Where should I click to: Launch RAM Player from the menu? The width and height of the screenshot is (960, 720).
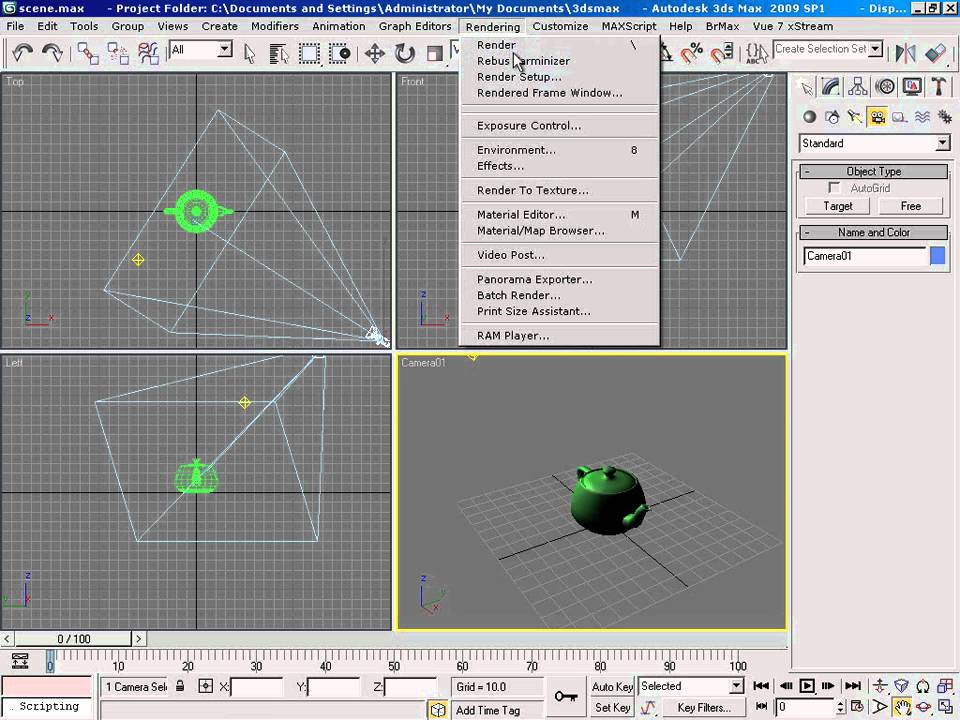[x=559, y=336]
